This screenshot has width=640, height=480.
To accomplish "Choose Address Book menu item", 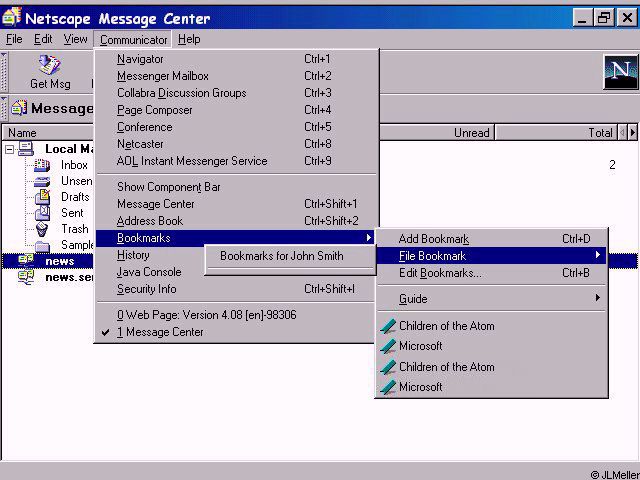I will [236, 221].
